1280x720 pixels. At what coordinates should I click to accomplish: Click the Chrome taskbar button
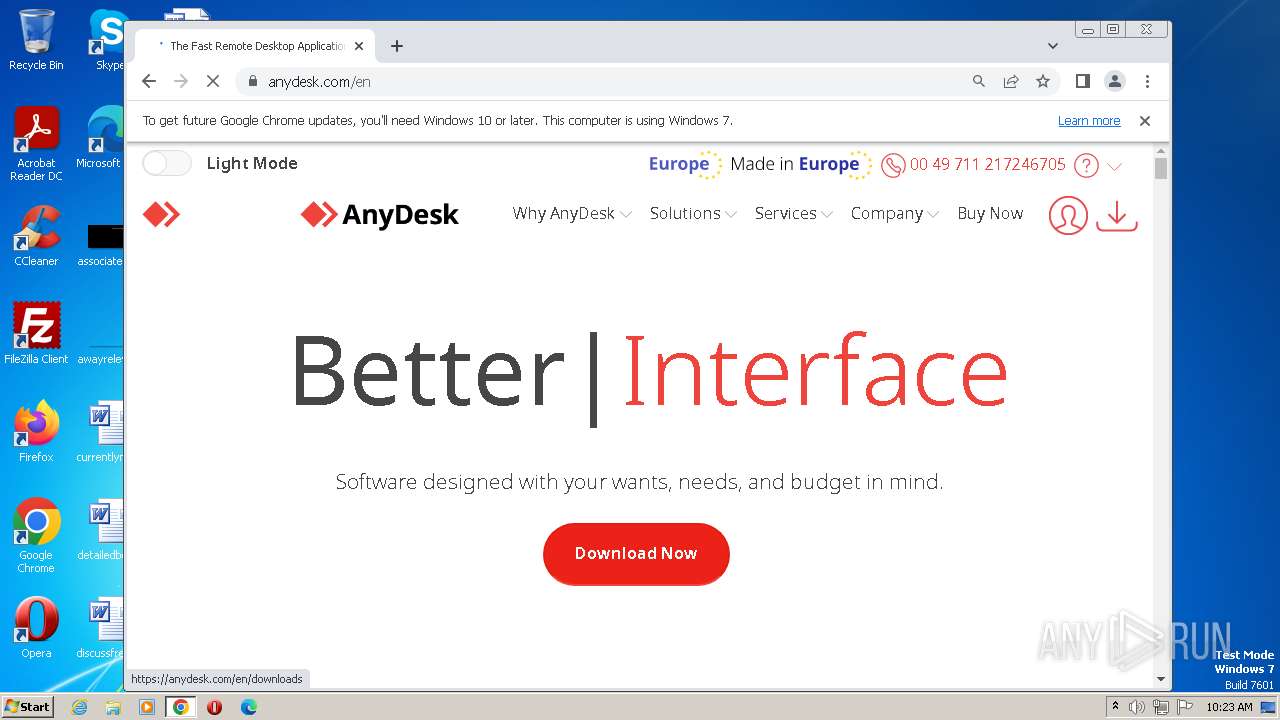pos(181,707)
